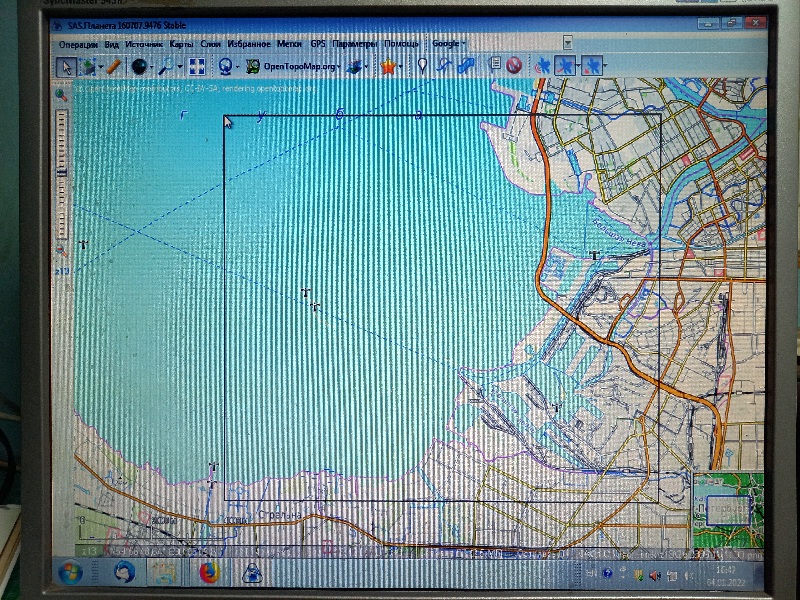The height and width of the screenshot is (600, 800).
Task: Open the Параметры menu
Action: click(355, 44)
